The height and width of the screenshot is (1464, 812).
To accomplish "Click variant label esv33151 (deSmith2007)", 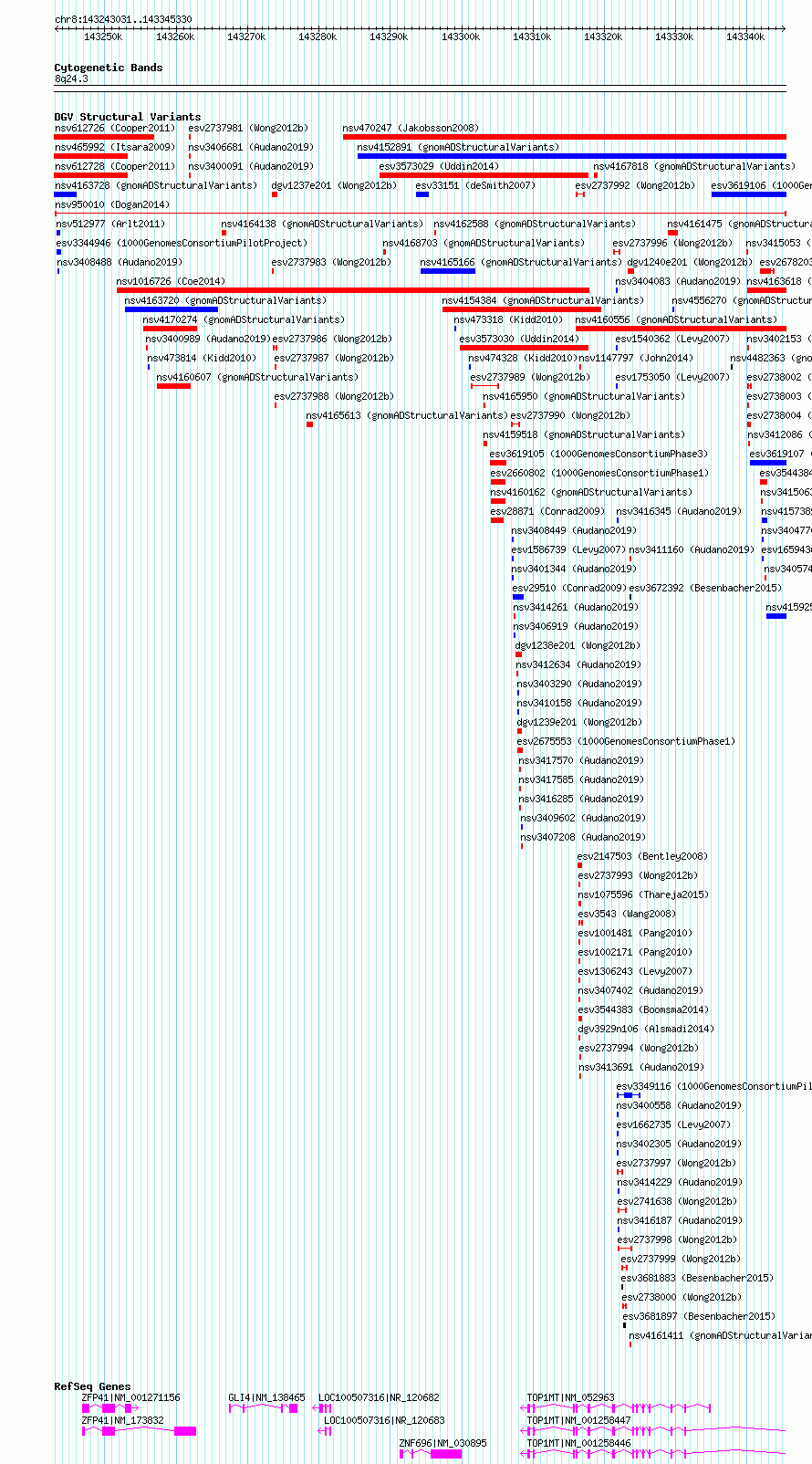I will pos(475,185).
